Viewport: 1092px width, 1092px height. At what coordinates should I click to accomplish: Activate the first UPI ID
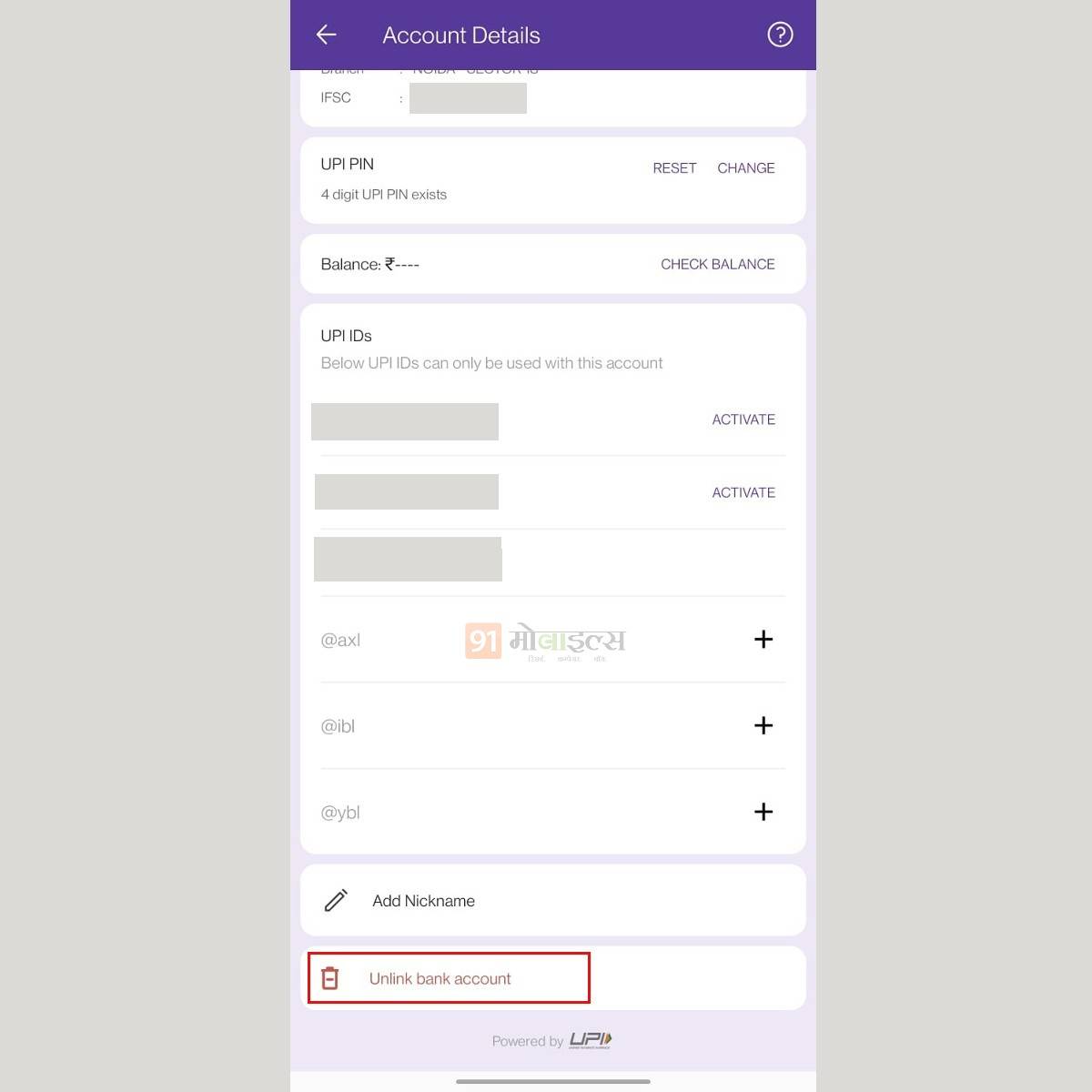pyautogui.click(x=743, y=420)
